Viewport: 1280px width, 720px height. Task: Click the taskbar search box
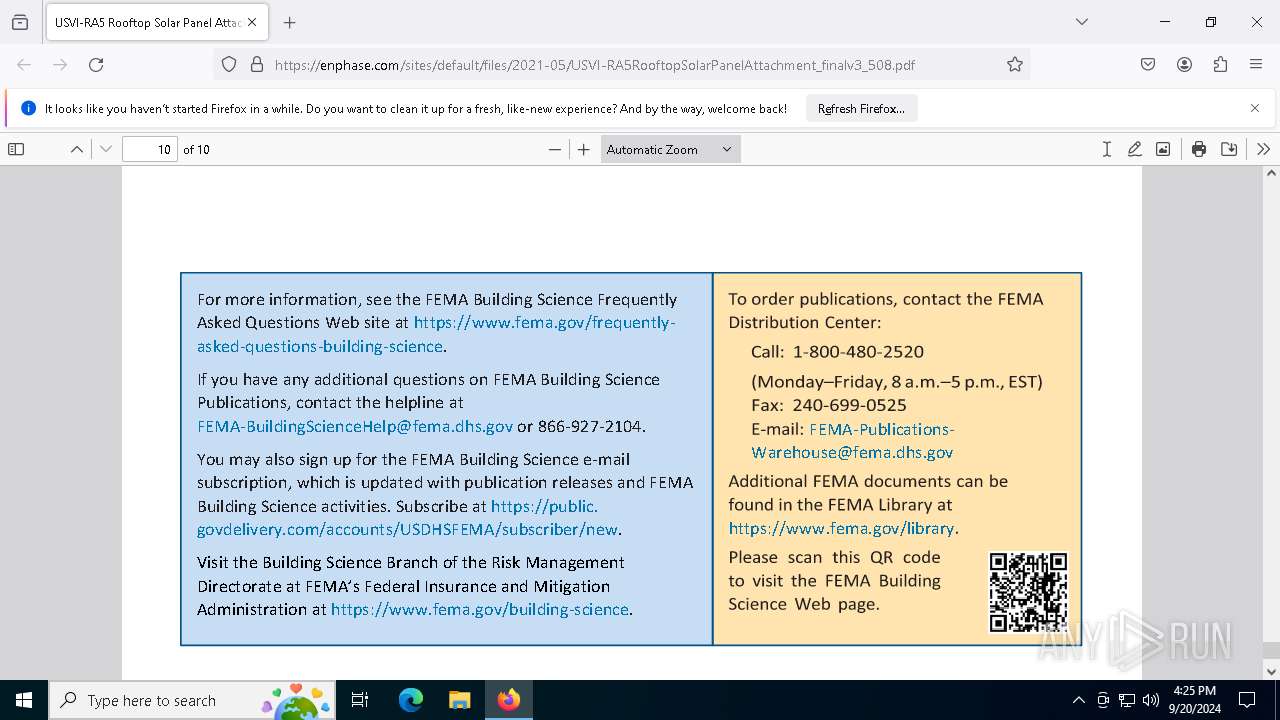click(x=192, y=700)
